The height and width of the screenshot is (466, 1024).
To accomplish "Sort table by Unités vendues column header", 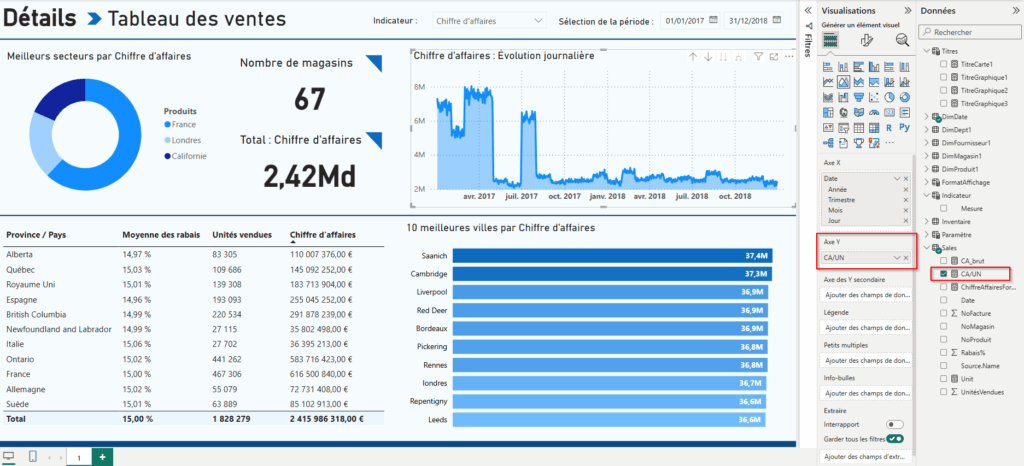I will [x=242, y=234].
